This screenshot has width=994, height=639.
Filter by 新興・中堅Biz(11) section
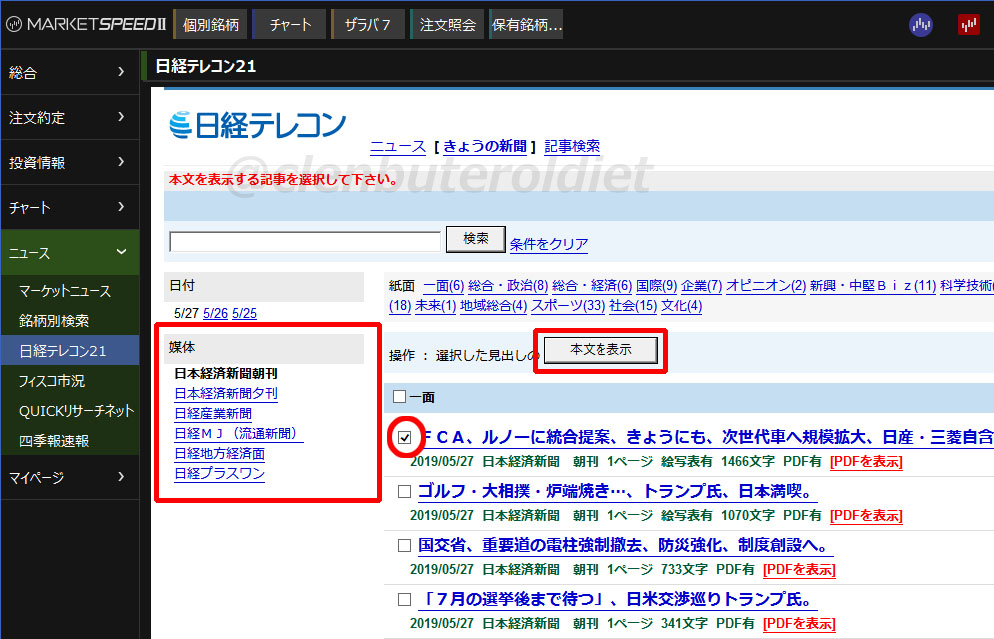(x=873, y=286)
